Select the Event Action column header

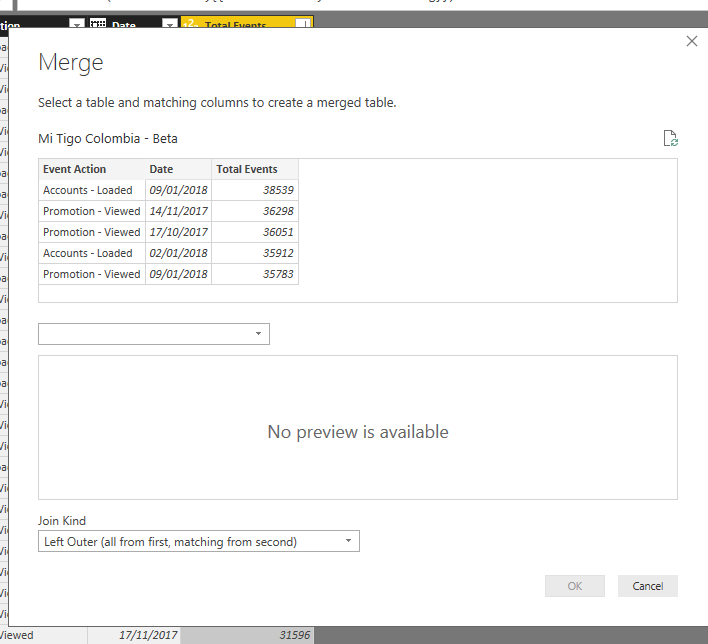coord(92,169)
